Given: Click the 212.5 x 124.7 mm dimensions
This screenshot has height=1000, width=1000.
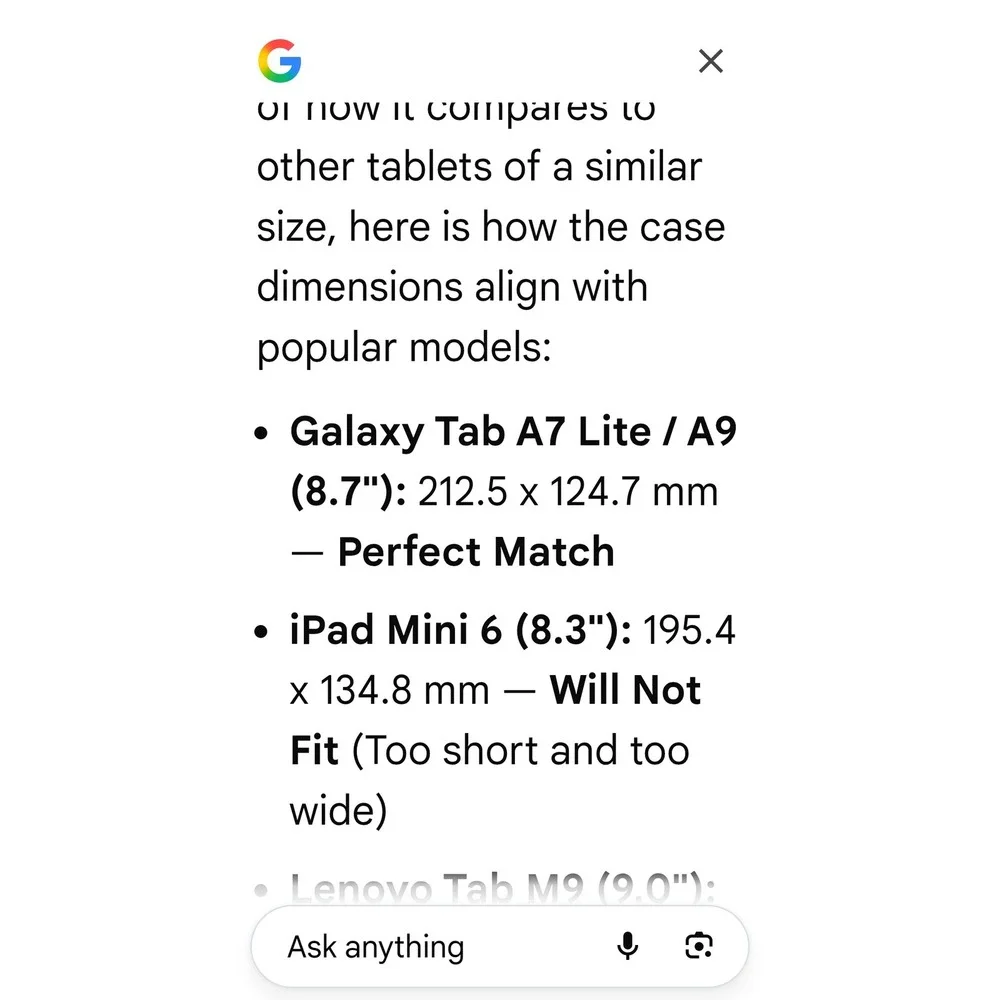Looking at the screenshot, I should point(568,492).
